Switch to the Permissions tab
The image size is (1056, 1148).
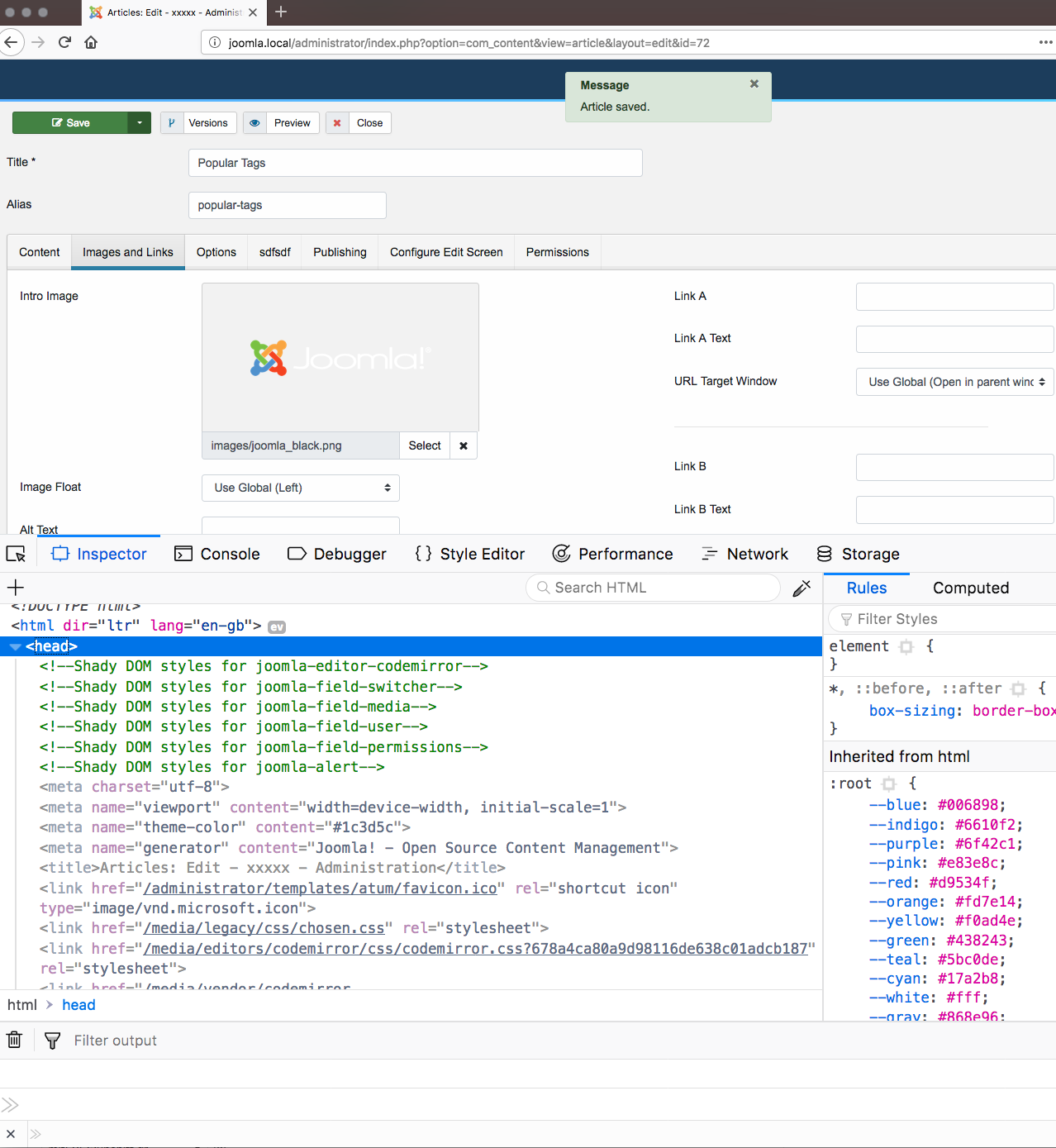coord(558,252)
